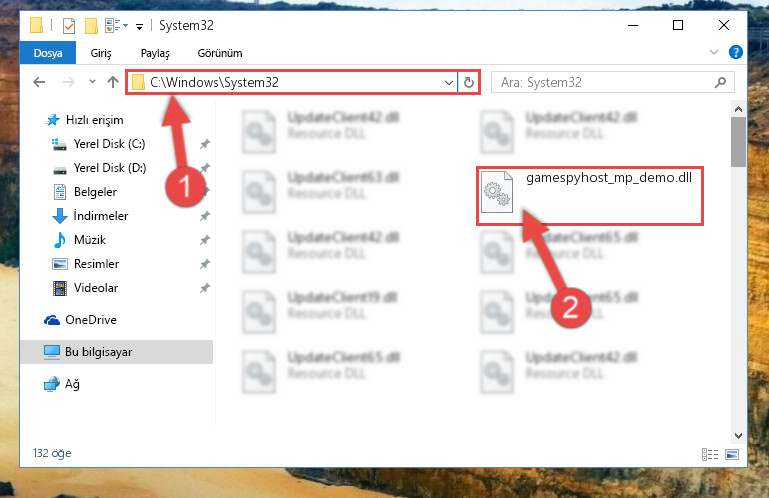Click the vertical scrollbar thumb
769x498 pixels.
[x=738, y=142]
